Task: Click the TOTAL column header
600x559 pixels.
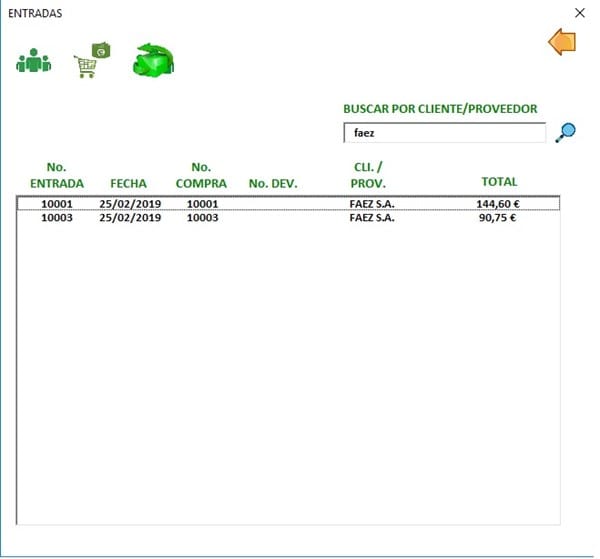Action: [499, 181]
